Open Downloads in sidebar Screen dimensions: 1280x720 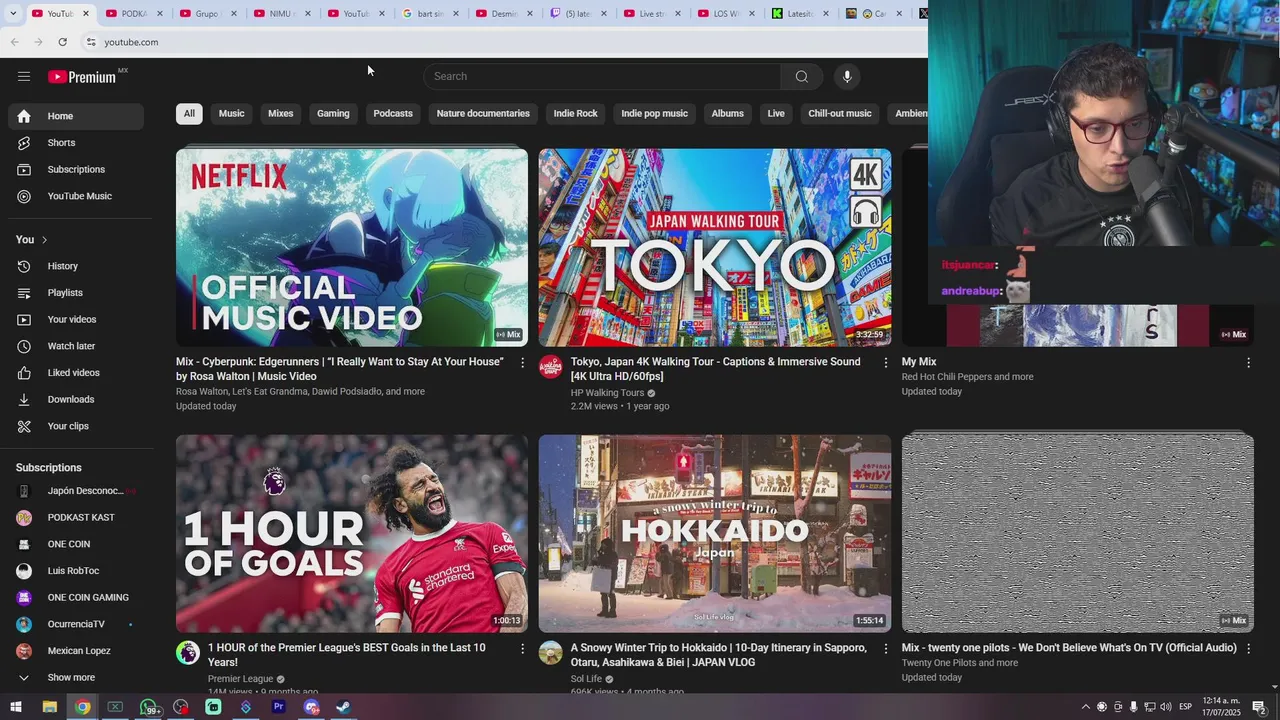[76, 400]
